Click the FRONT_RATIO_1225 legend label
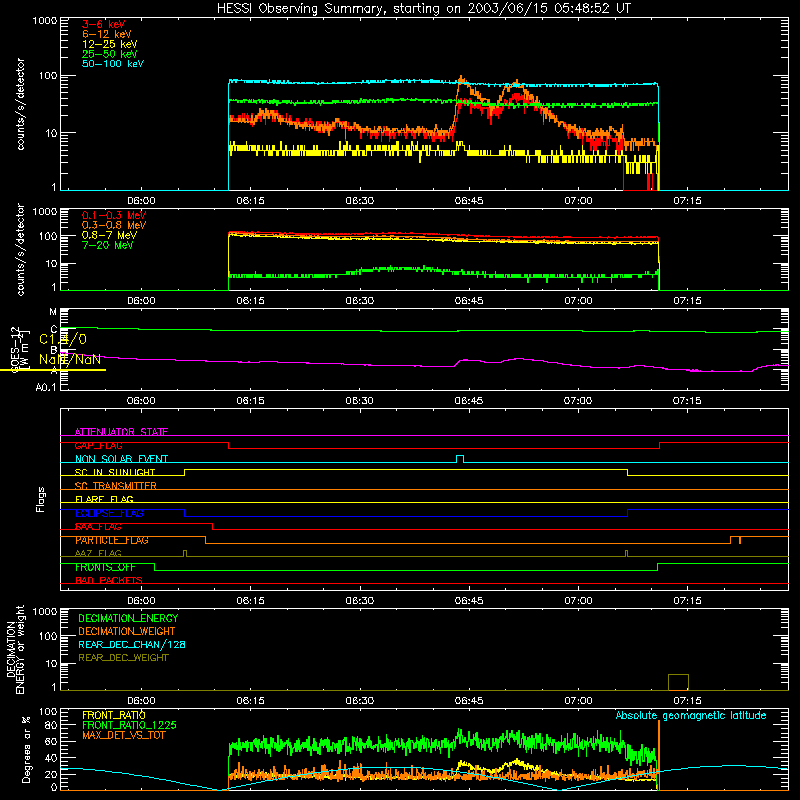This screenshot has height=800, width=800. click(130, 725)
